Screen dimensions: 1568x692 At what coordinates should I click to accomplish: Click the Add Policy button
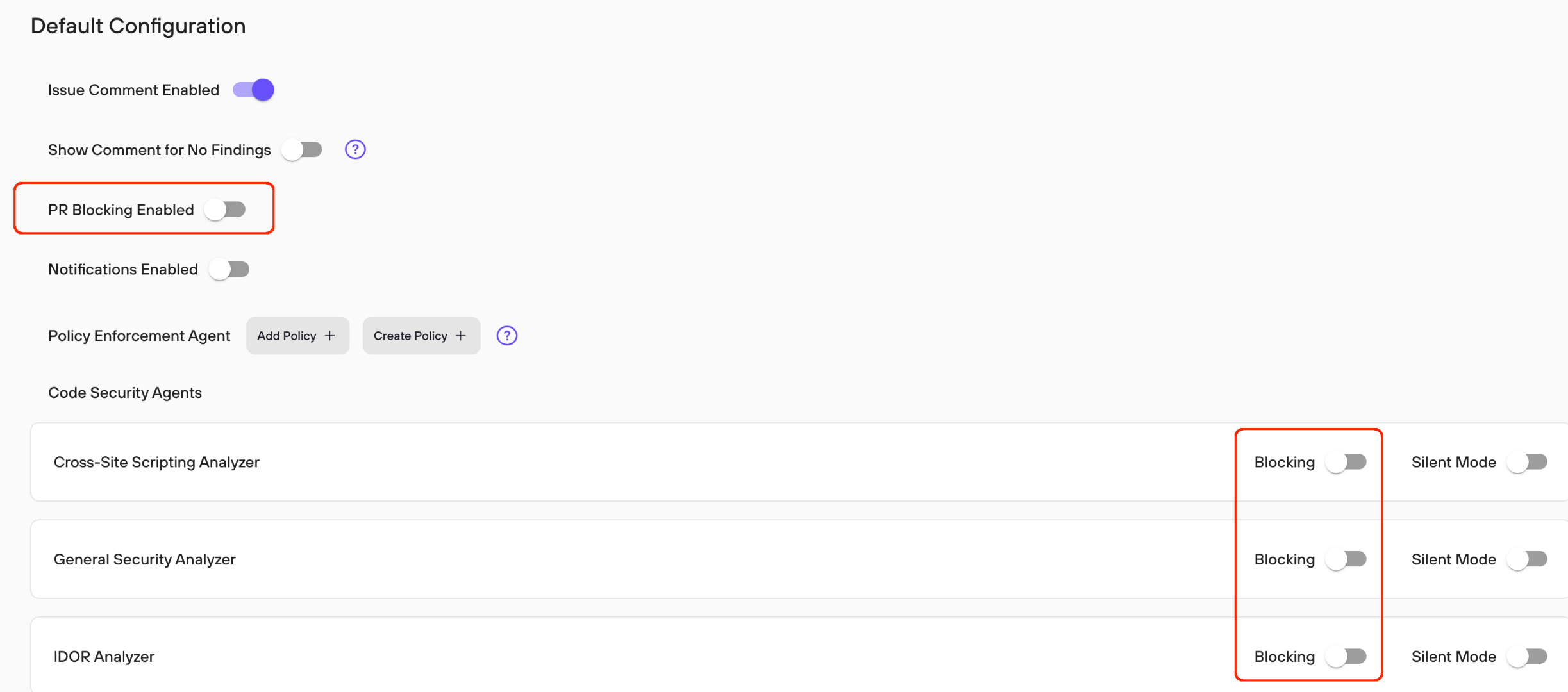point(298,336)
